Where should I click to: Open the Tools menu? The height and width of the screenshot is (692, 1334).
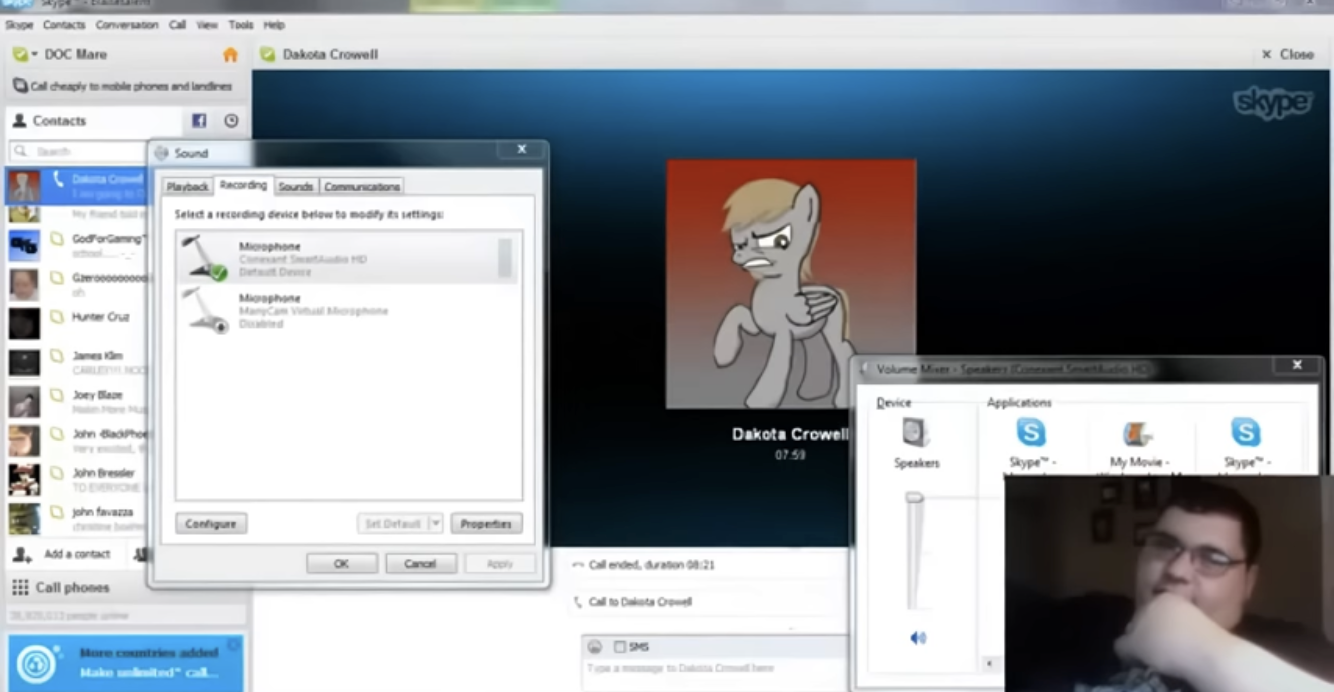pyautogui.click(x=240, y=25)
